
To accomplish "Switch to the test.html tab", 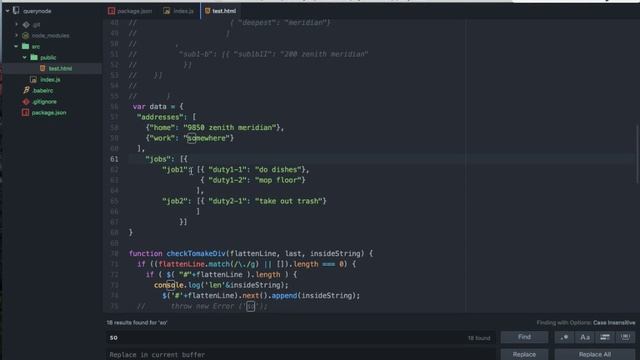I will 220,11.
